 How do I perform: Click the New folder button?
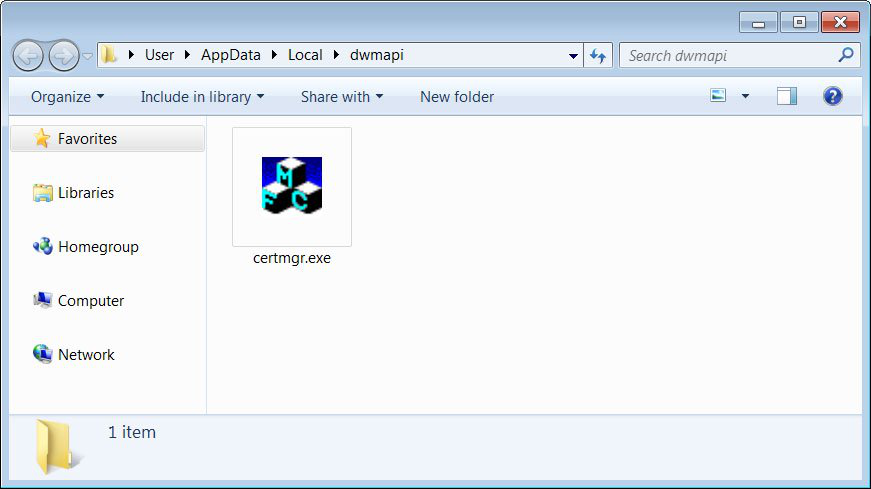click(x=456, y=97)
